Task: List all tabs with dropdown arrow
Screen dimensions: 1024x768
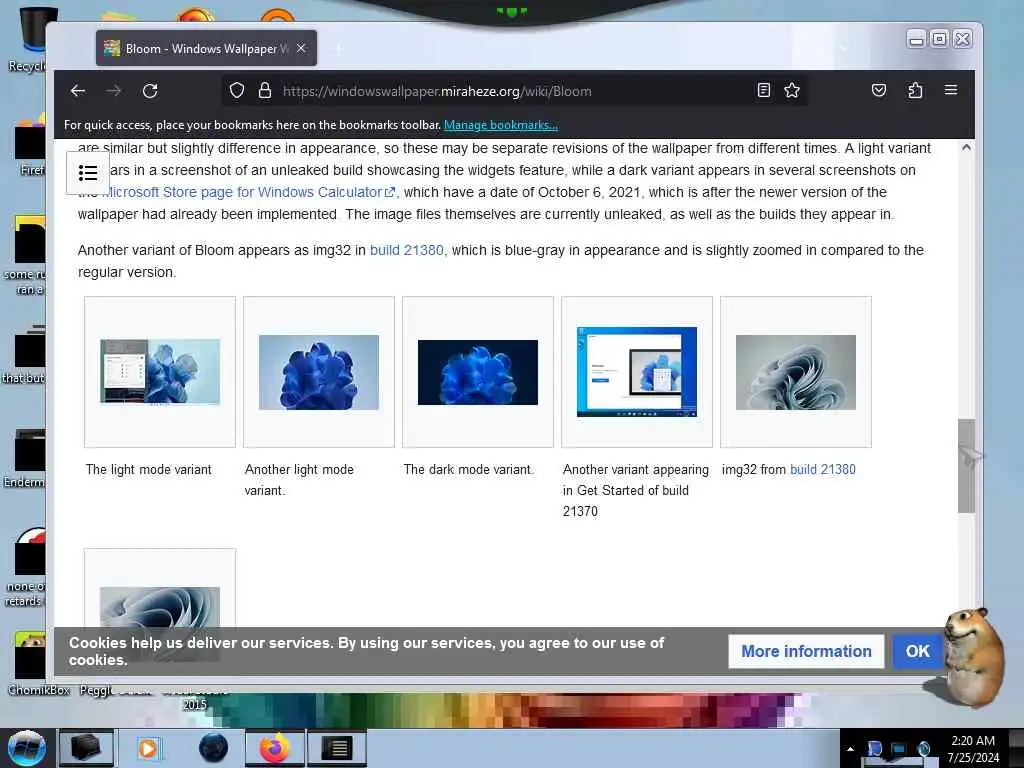Action: click(843, 48)
